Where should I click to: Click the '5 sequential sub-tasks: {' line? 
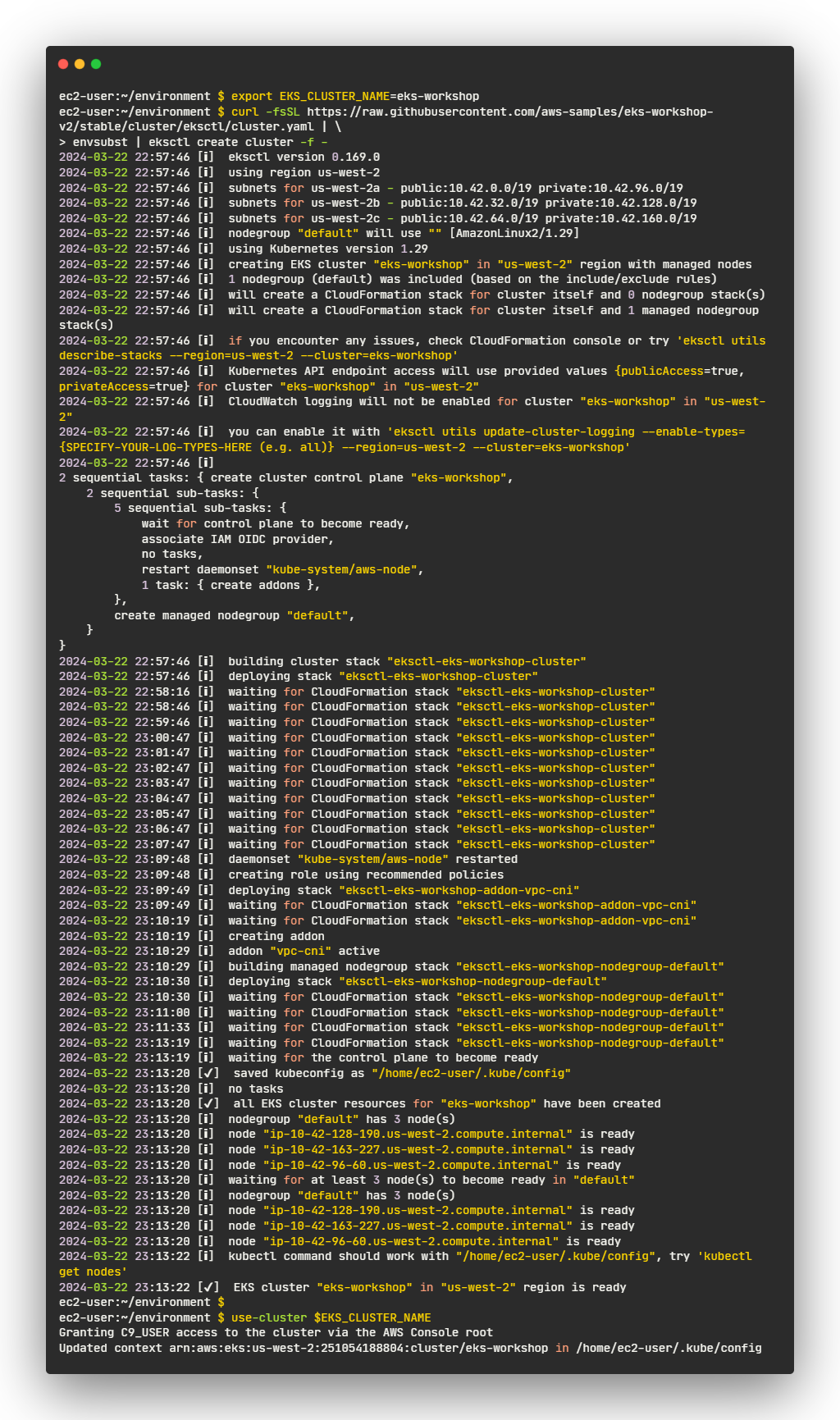tap(200, 508)
